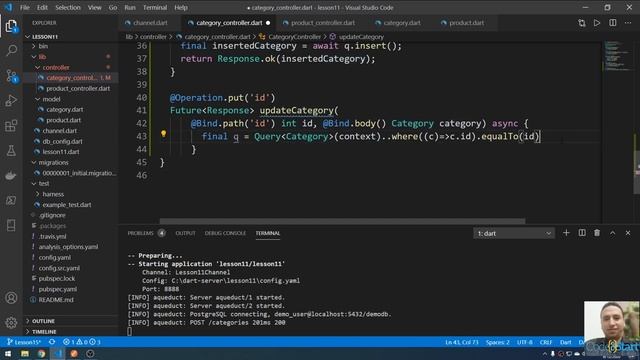The height and width of the screenshot is (360, 640).
Task: Click 'Spaces: 2' indentation in status bar
Action: 498,342
